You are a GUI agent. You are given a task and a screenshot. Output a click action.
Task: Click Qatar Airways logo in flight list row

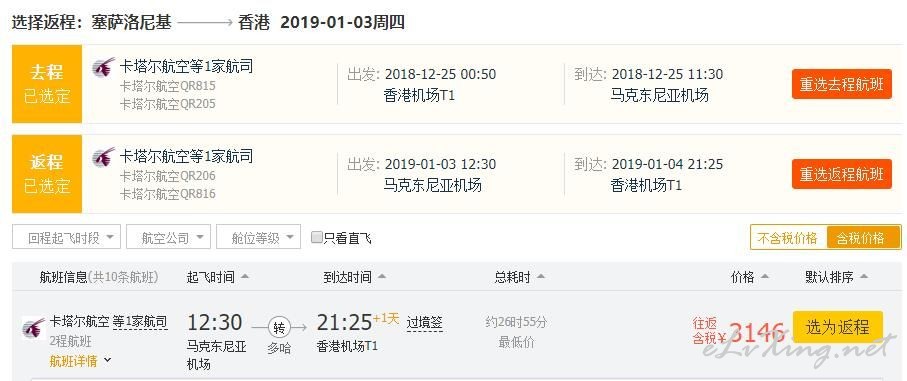(x=34, y=328)
